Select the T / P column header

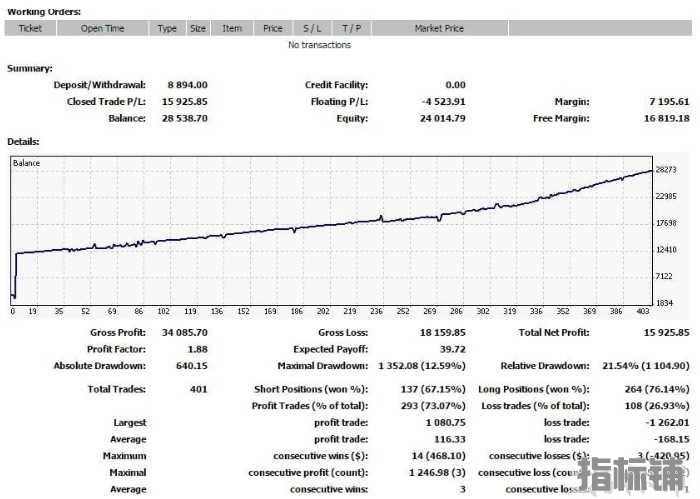(351, 28)
